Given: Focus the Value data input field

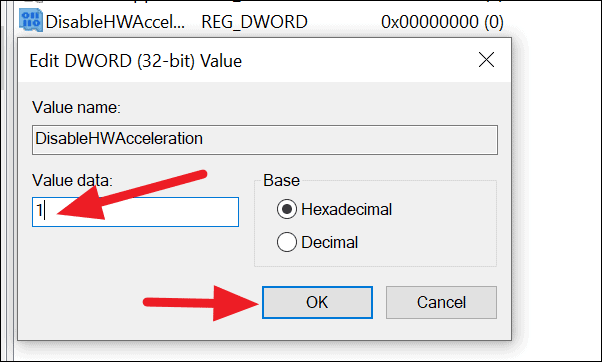Looking at the screenshot, I should click(x=136, y=212).
